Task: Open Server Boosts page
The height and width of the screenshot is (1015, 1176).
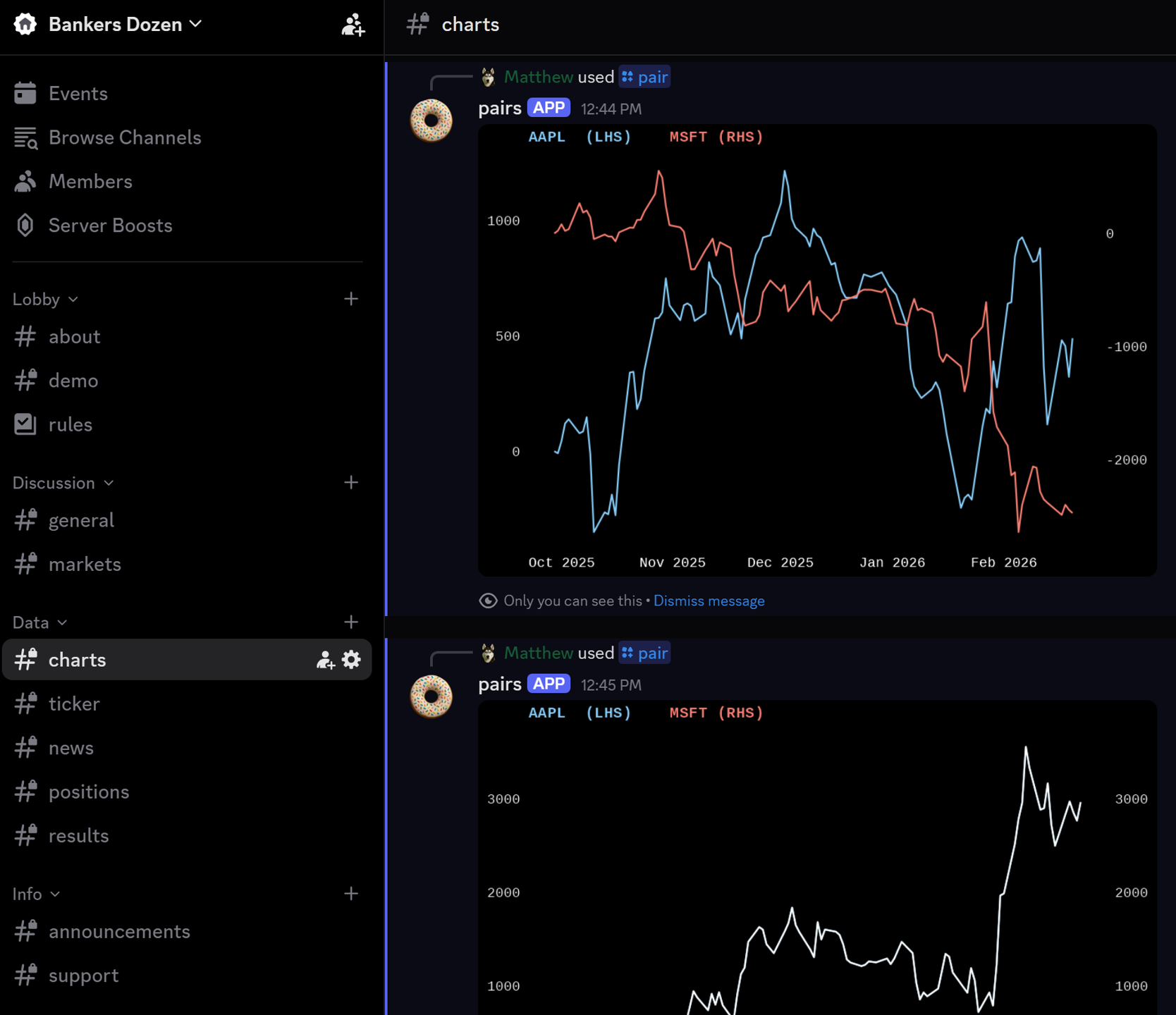Action: (x=110, y=226)
